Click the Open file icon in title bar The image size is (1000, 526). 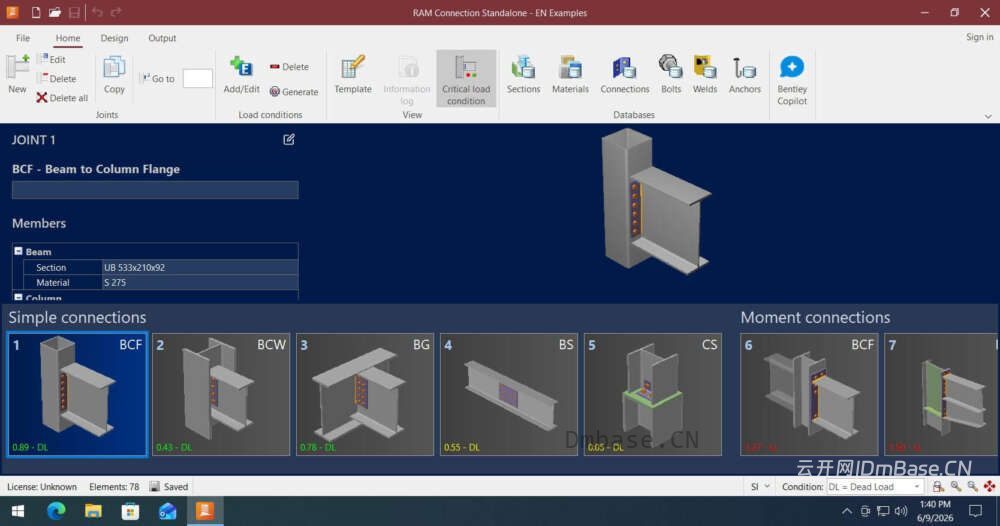55,12
